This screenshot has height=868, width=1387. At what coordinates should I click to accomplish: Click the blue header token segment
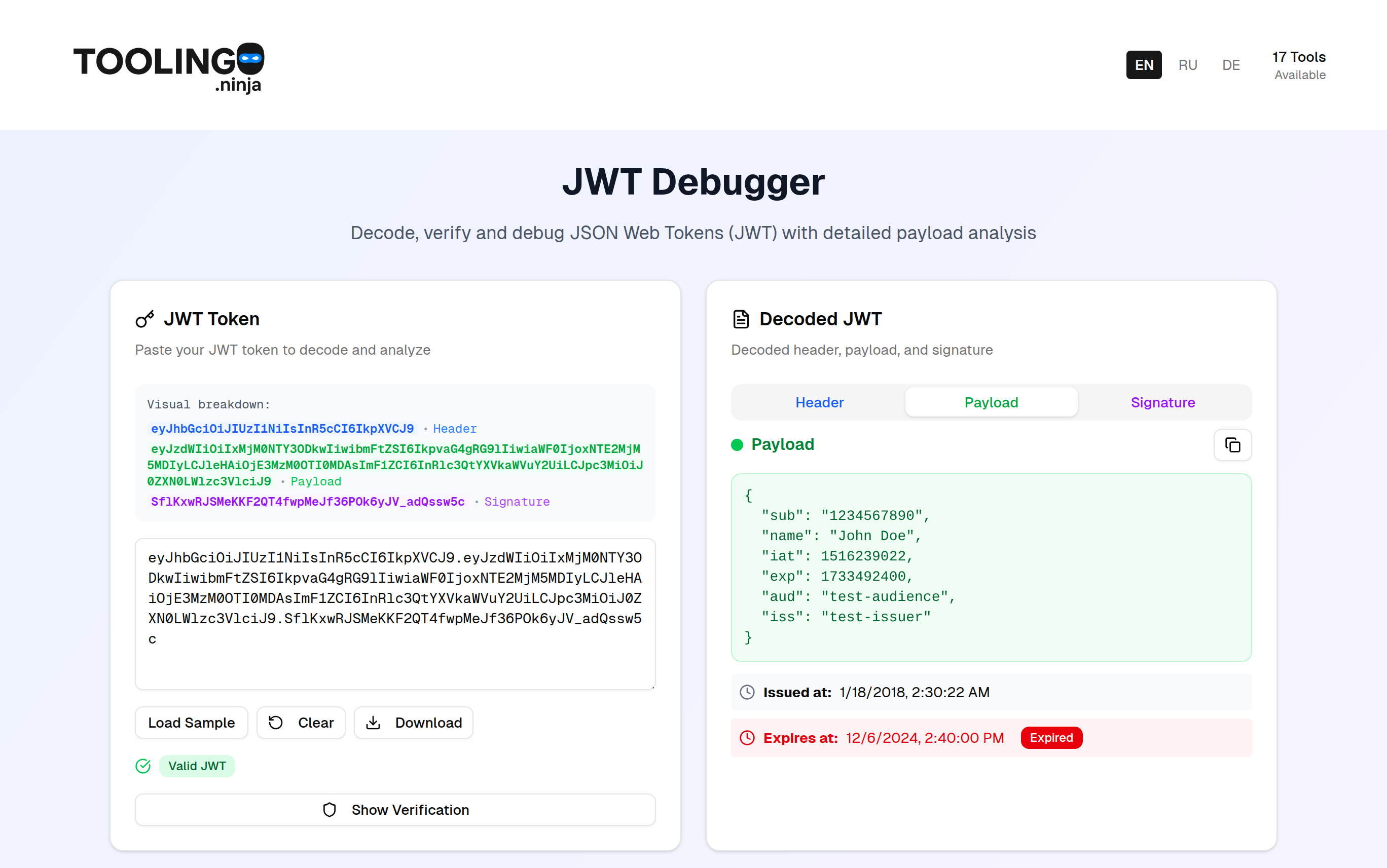coord(282,429)
